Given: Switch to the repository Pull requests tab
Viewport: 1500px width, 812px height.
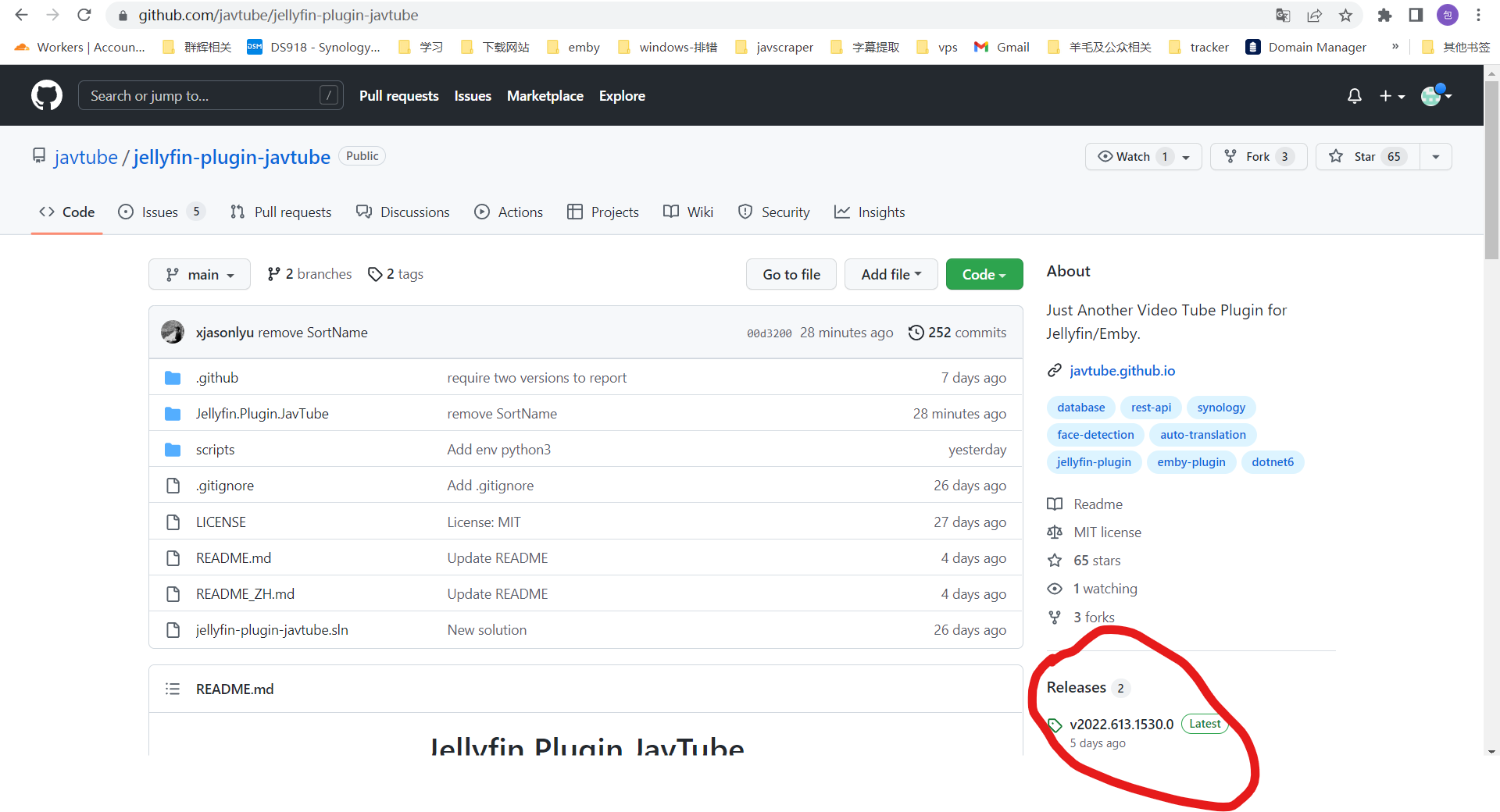Looking at the screenshot, I should coord(281,212).
